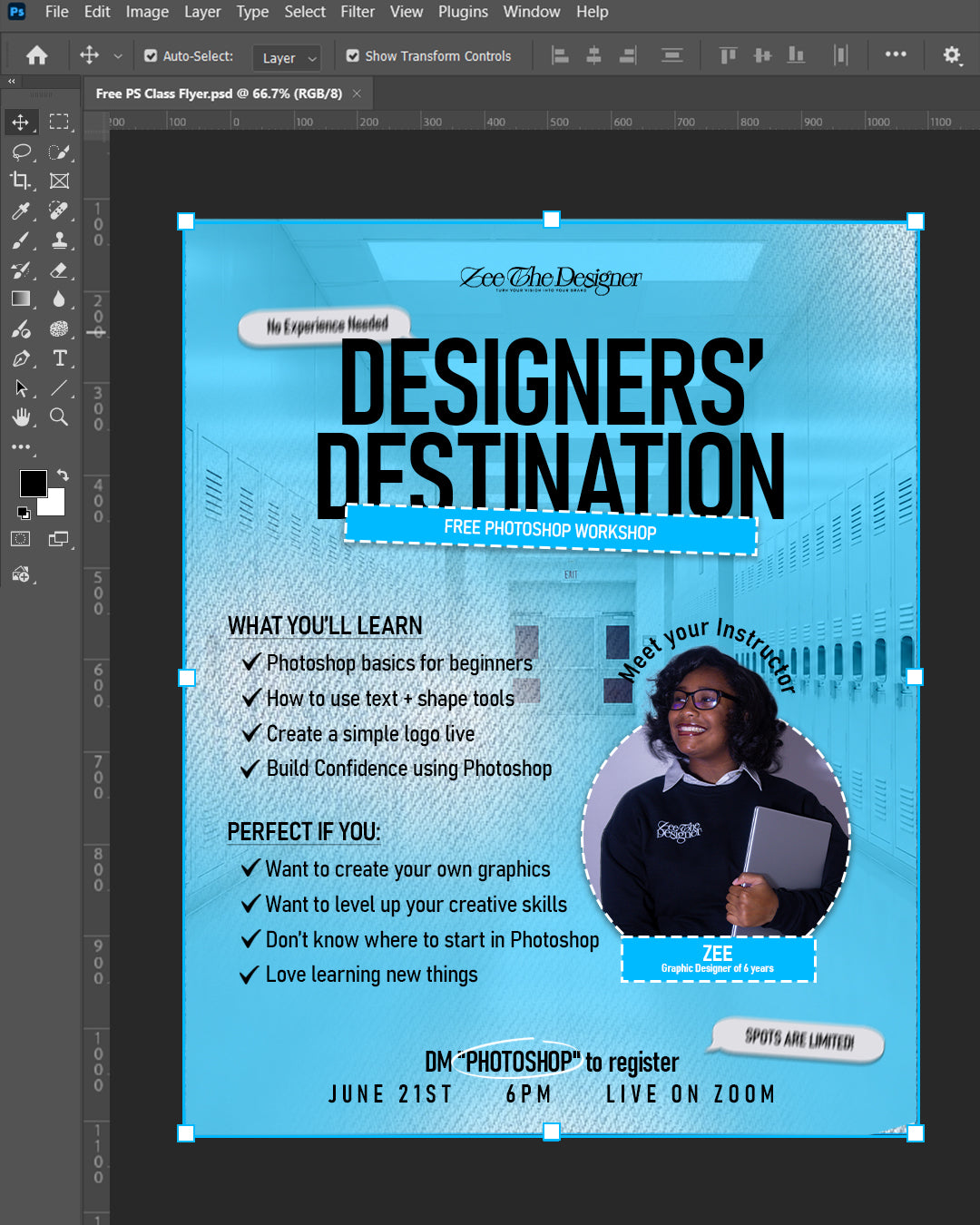This screenshot has width=980, height=1225.
Task: Switch to Free PS Class Flyer.psd tab
Action: point(219,93)
